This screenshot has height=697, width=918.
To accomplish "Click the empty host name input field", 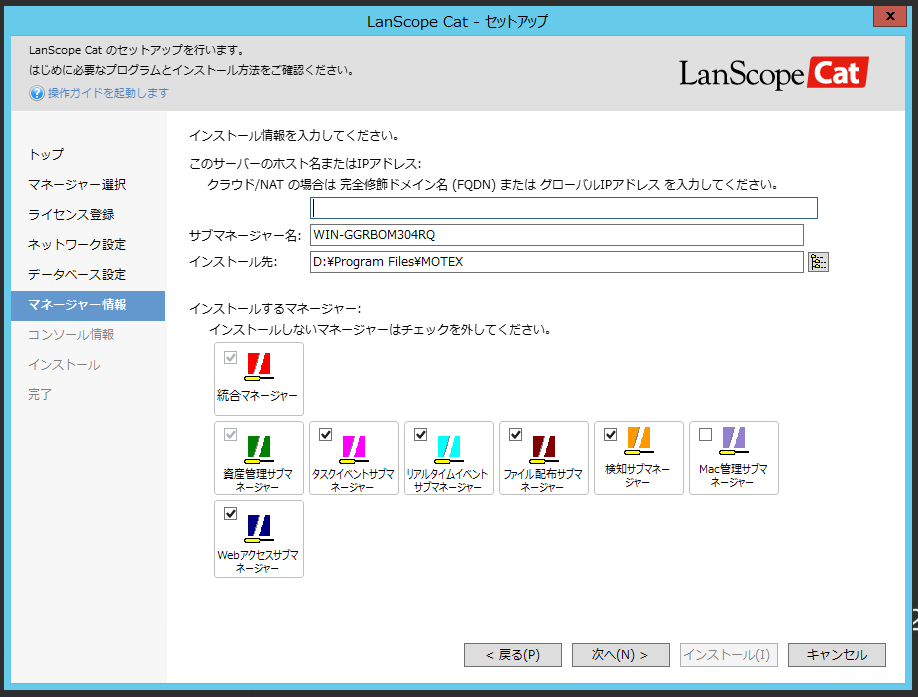I will coord(563,207).
